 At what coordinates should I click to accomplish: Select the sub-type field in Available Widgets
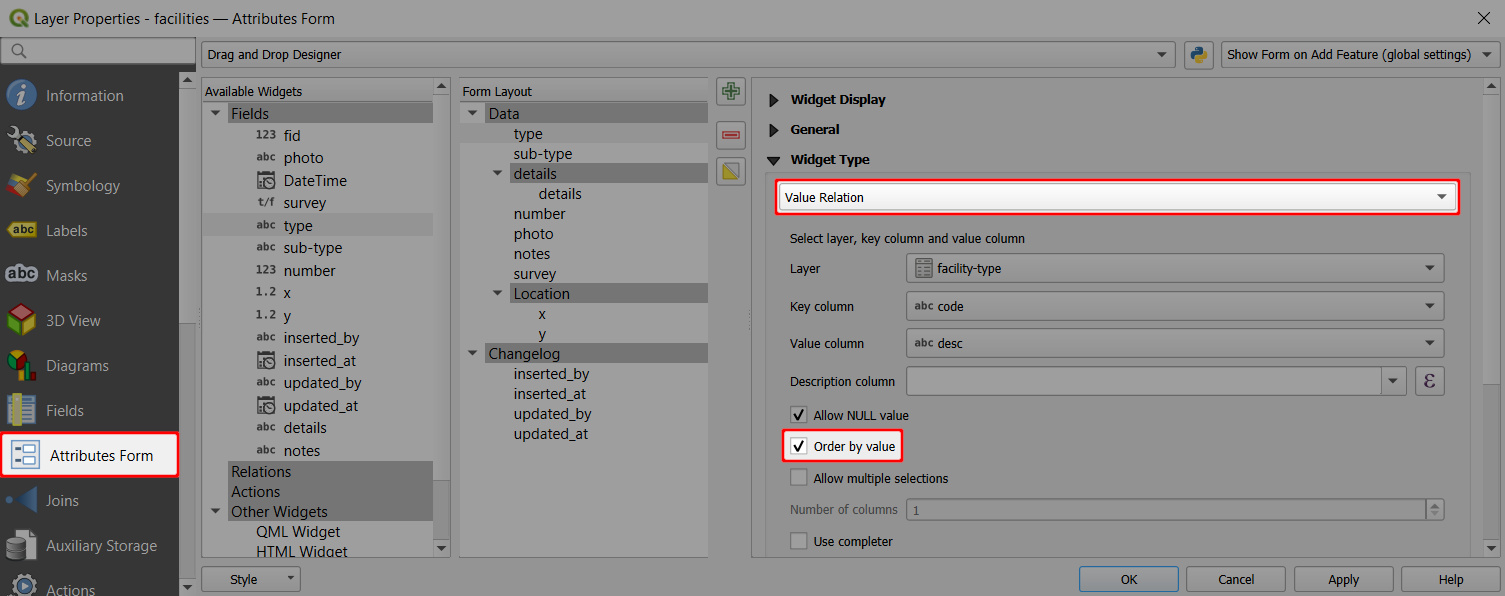pos(312,248)
